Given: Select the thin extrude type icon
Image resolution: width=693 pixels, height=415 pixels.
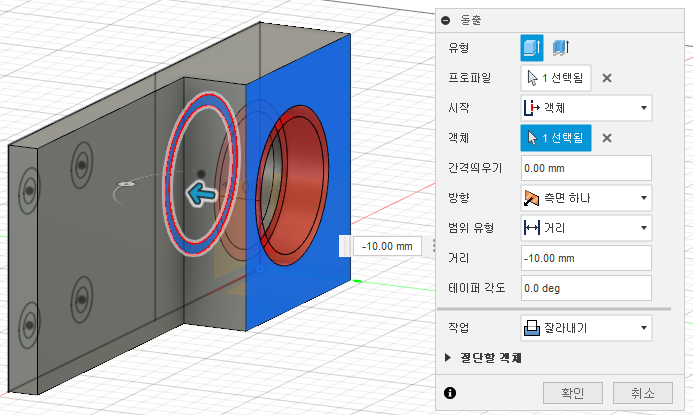Looking at the screenshot, I should [561, 47].
